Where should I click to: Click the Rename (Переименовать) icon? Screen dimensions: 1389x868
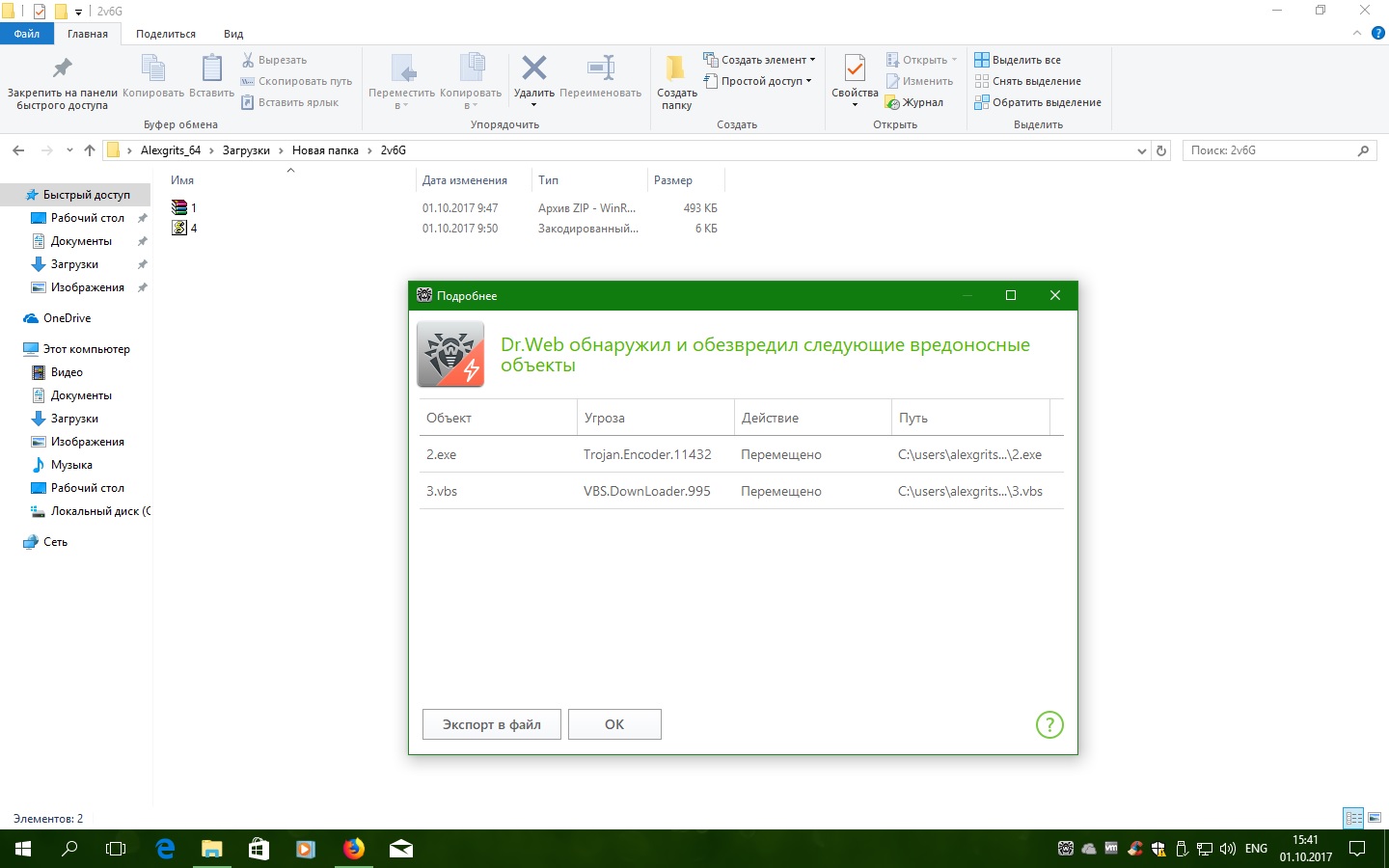pos(600,68)
